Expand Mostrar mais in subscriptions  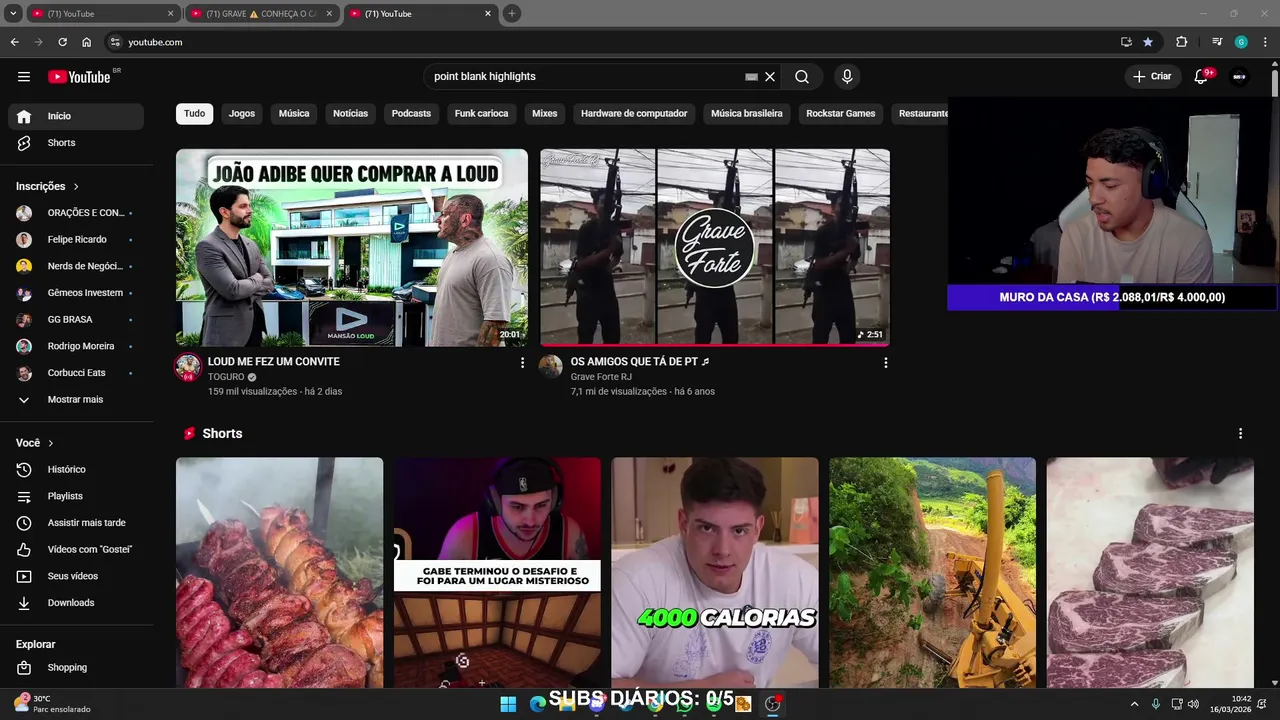point(76,399)
